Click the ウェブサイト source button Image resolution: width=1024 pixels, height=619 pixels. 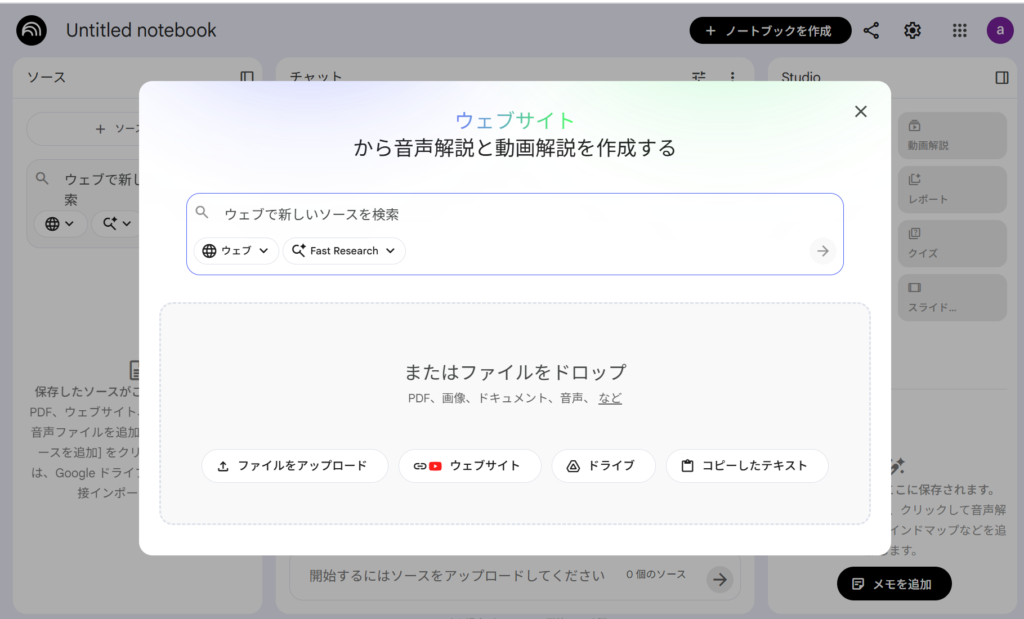click(x=470, y=466)
